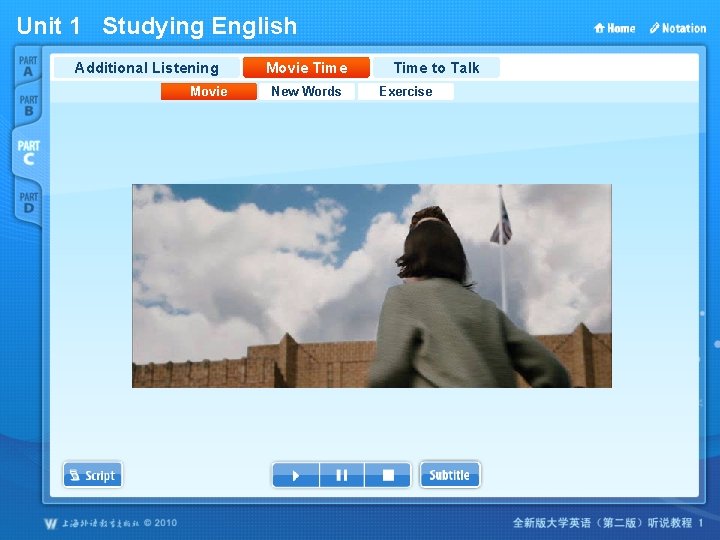Select the Movie sub-tab
This screenshot has width=720, height=540.
(208, 91)
